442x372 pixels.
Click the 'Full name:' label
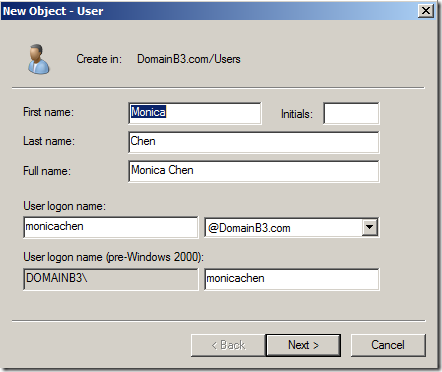pyautogui.click(x=47, y=171)
